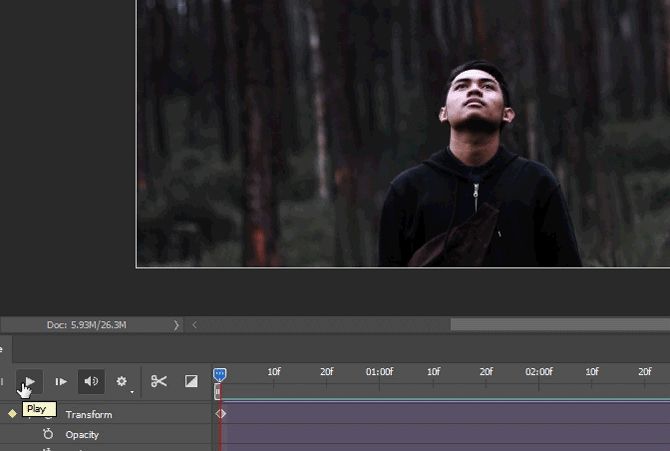Click the scroll-left arrow of the horizontal scrollbar
Screen dimensions: 670x451
point(194,325)
